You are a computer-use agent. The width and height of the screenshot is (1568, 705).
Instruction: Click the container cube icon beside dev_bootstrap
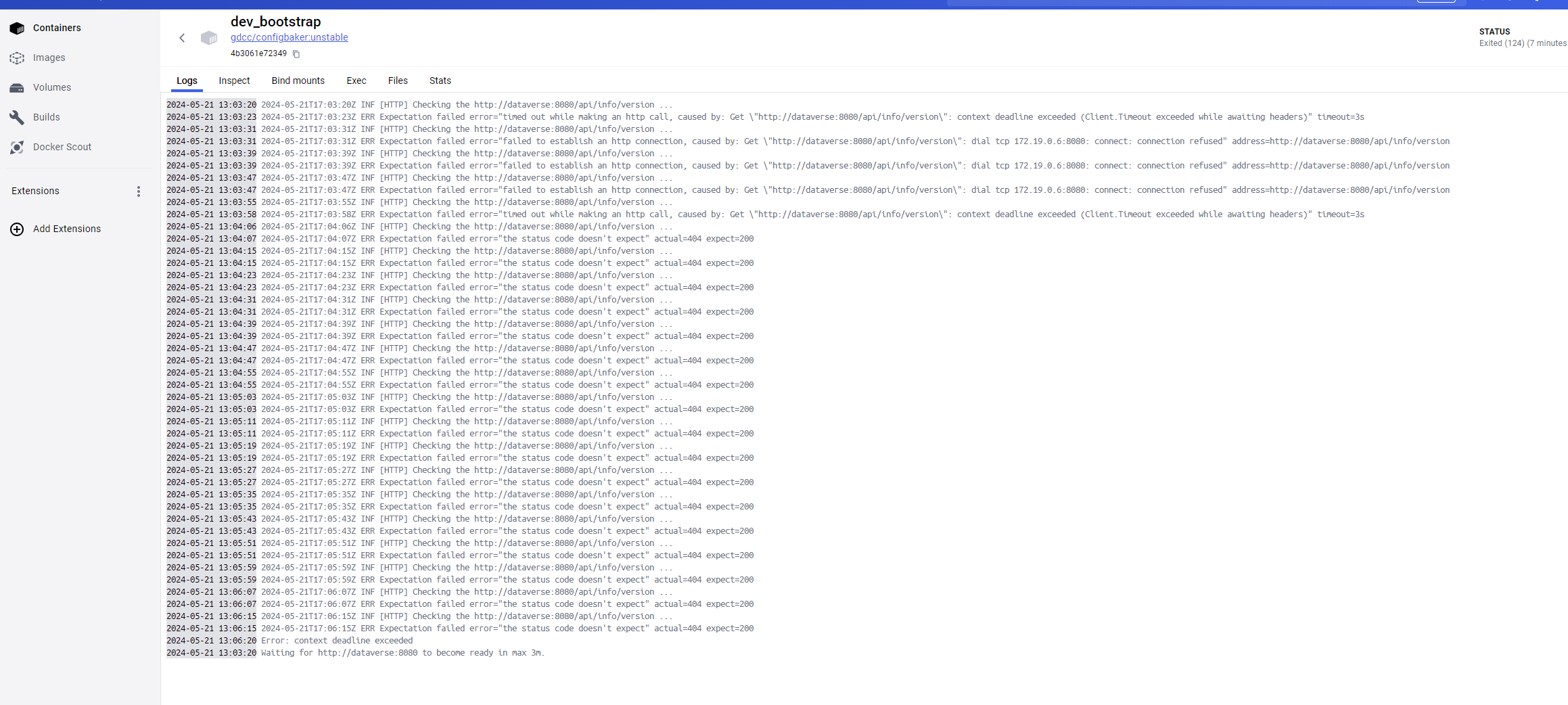[x=209, y=38]
